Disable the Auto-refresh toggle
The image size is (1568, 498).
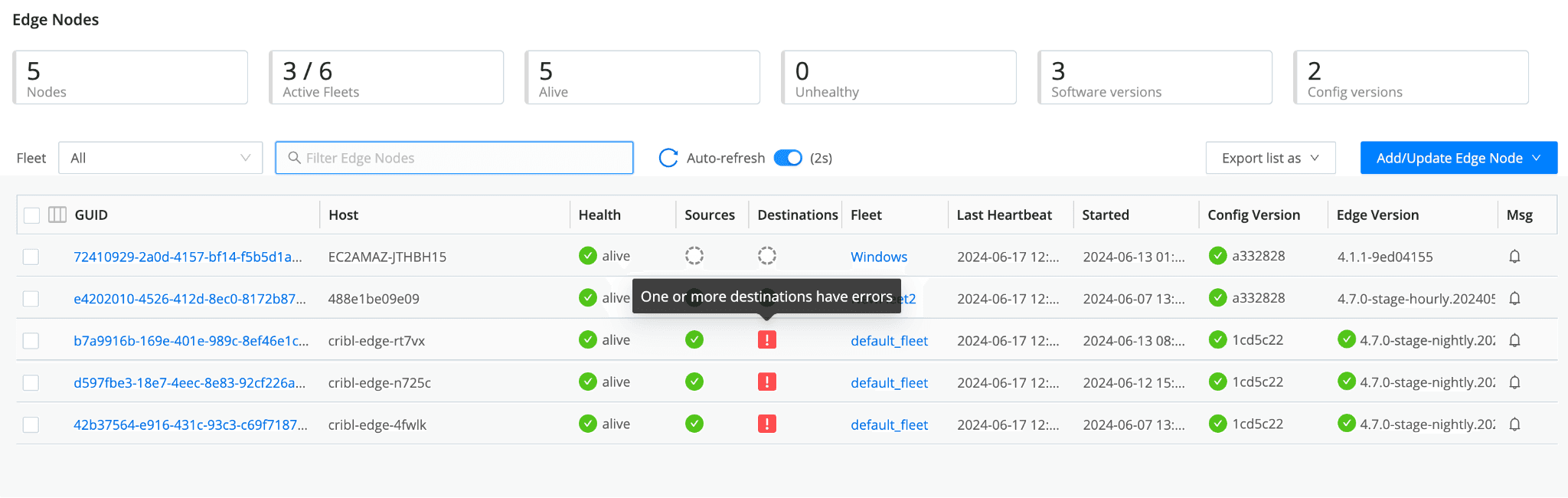pyautogui.click(x=787, y=158)
